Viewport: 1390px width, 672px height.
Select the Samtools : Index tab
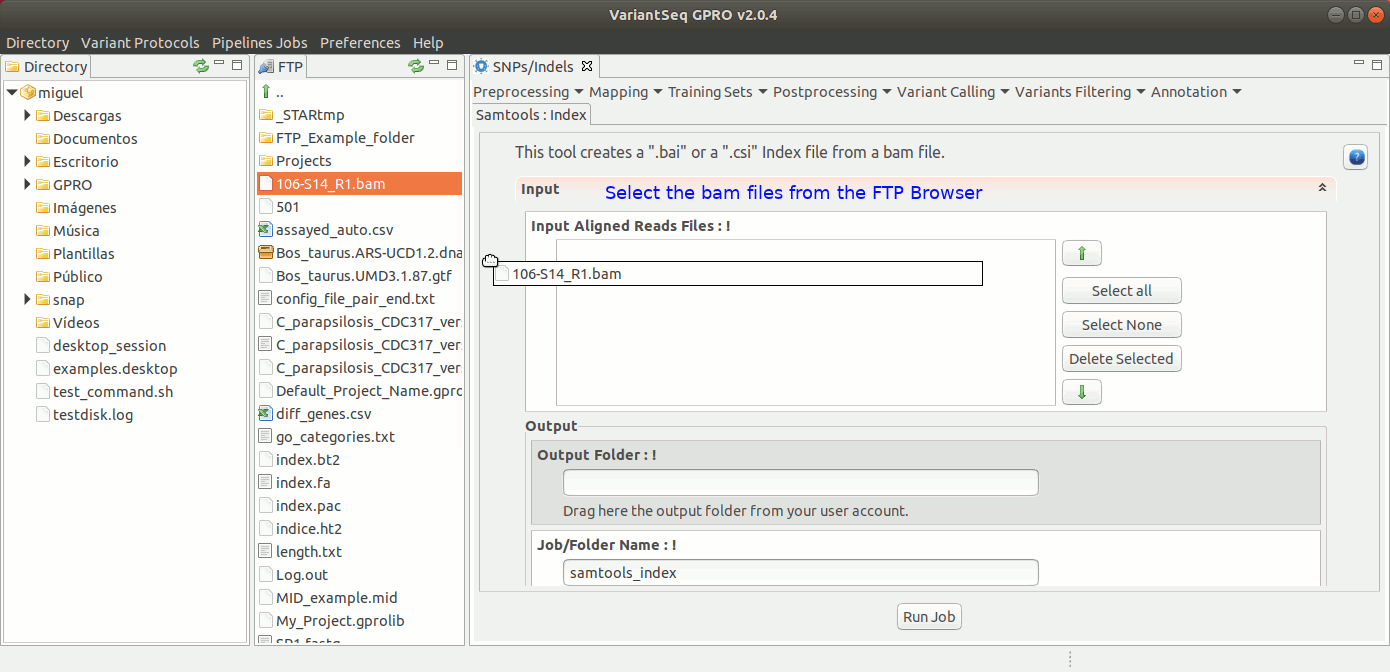click(531, 114)
